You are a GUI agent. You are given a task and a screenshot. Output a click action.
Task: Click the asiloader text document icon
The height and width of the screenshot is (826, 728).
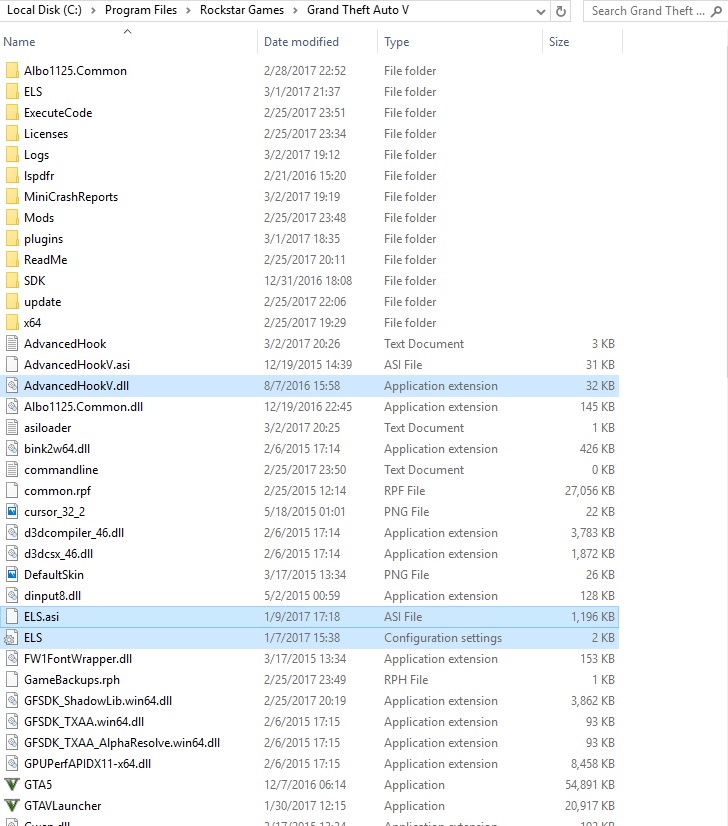tap(12, 428)
